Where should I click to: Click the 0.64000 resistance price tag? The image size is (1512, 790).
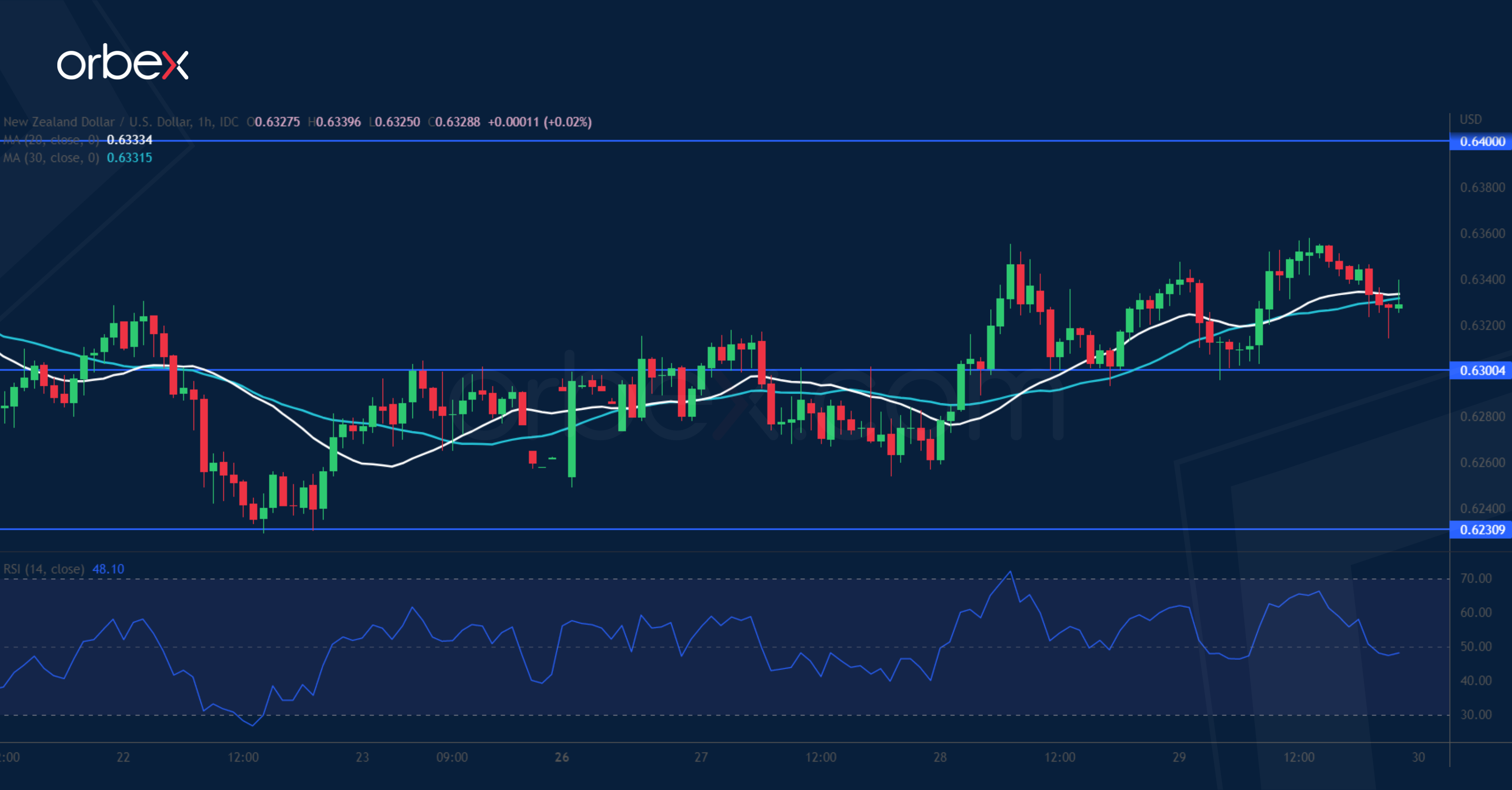click(1482, 142)
